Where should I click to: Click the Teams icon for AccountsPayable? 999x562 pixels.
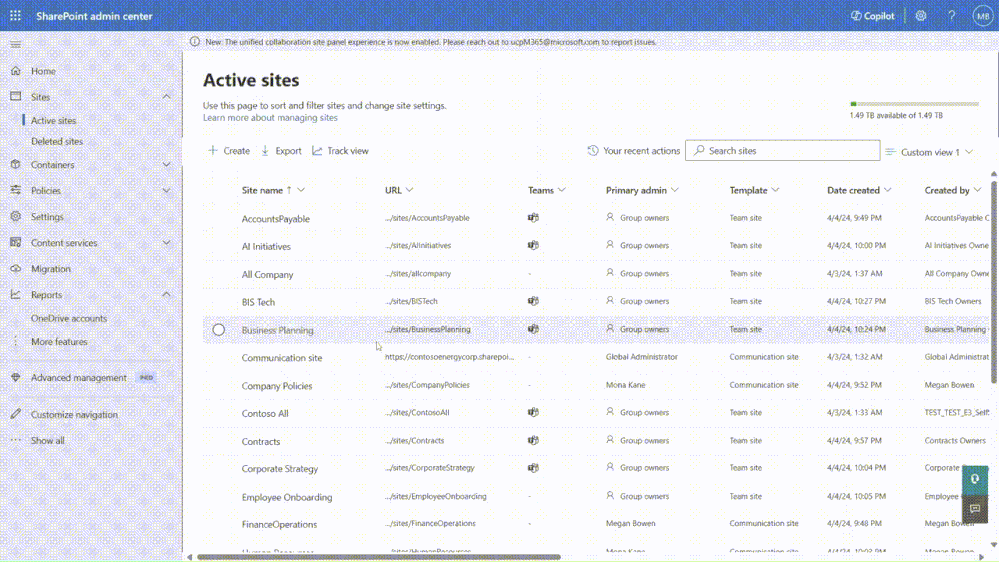click(x=533, y=218)
